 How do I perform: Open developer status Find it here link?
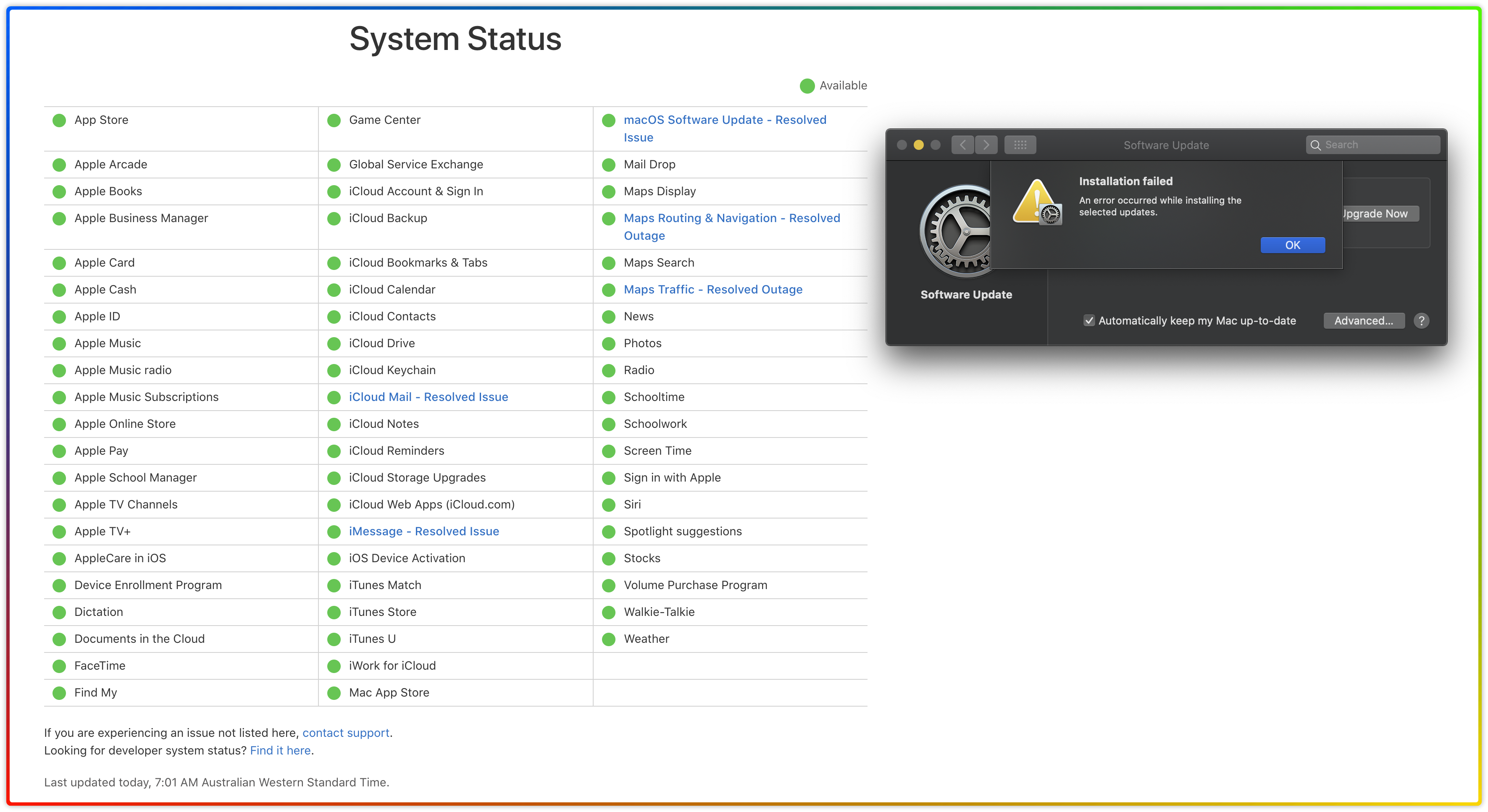(x=280, y=751)
